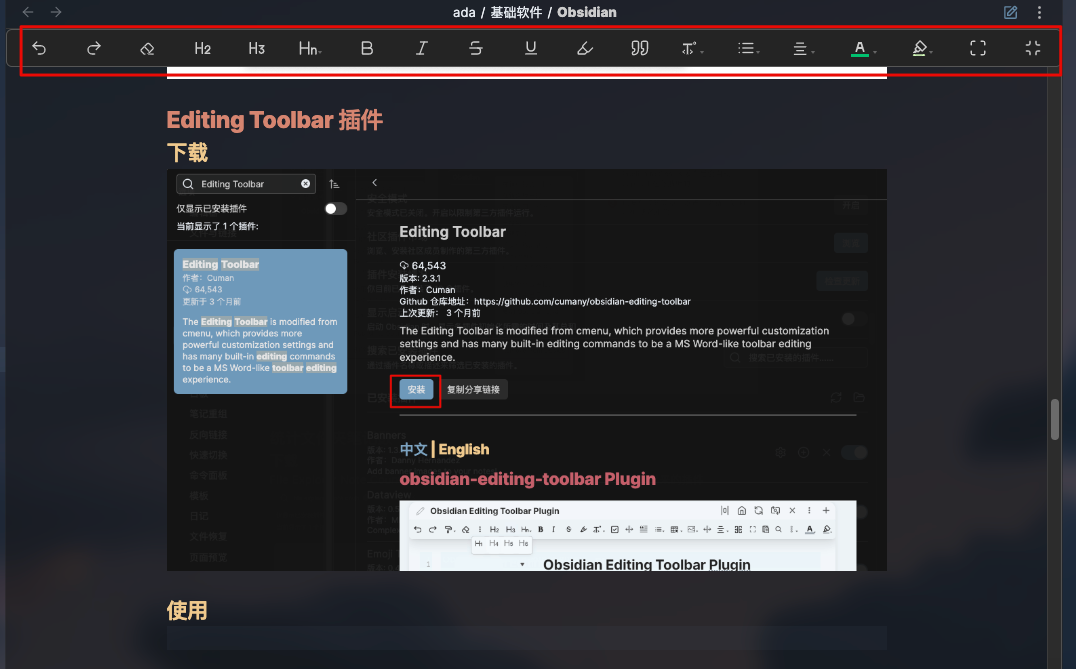Expand the list style dropdown

[x=749, y=47]
